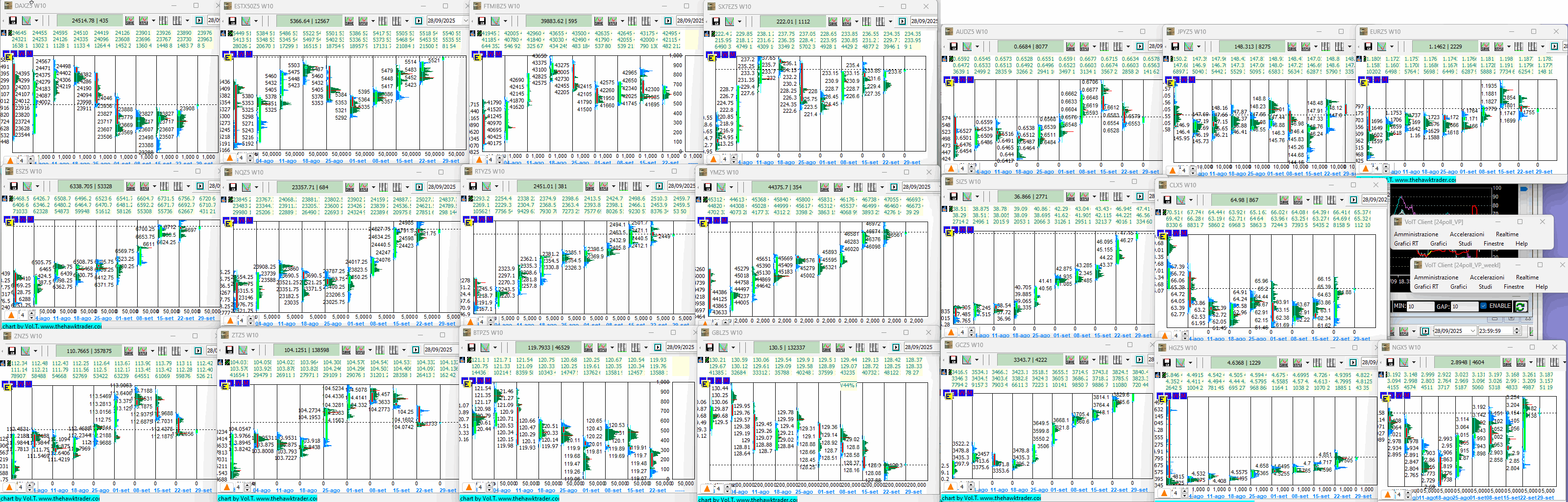
Task: Expand the chart type dropdown arrow in DAXZ5 toolbar
Action: [36, 21]
